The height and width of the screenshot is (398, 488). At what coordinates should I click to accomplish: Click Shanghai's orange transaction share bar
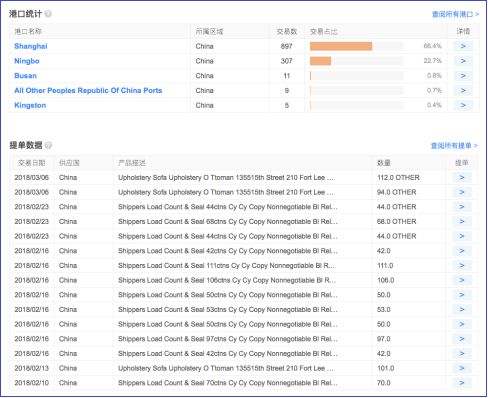pos(341,46)
